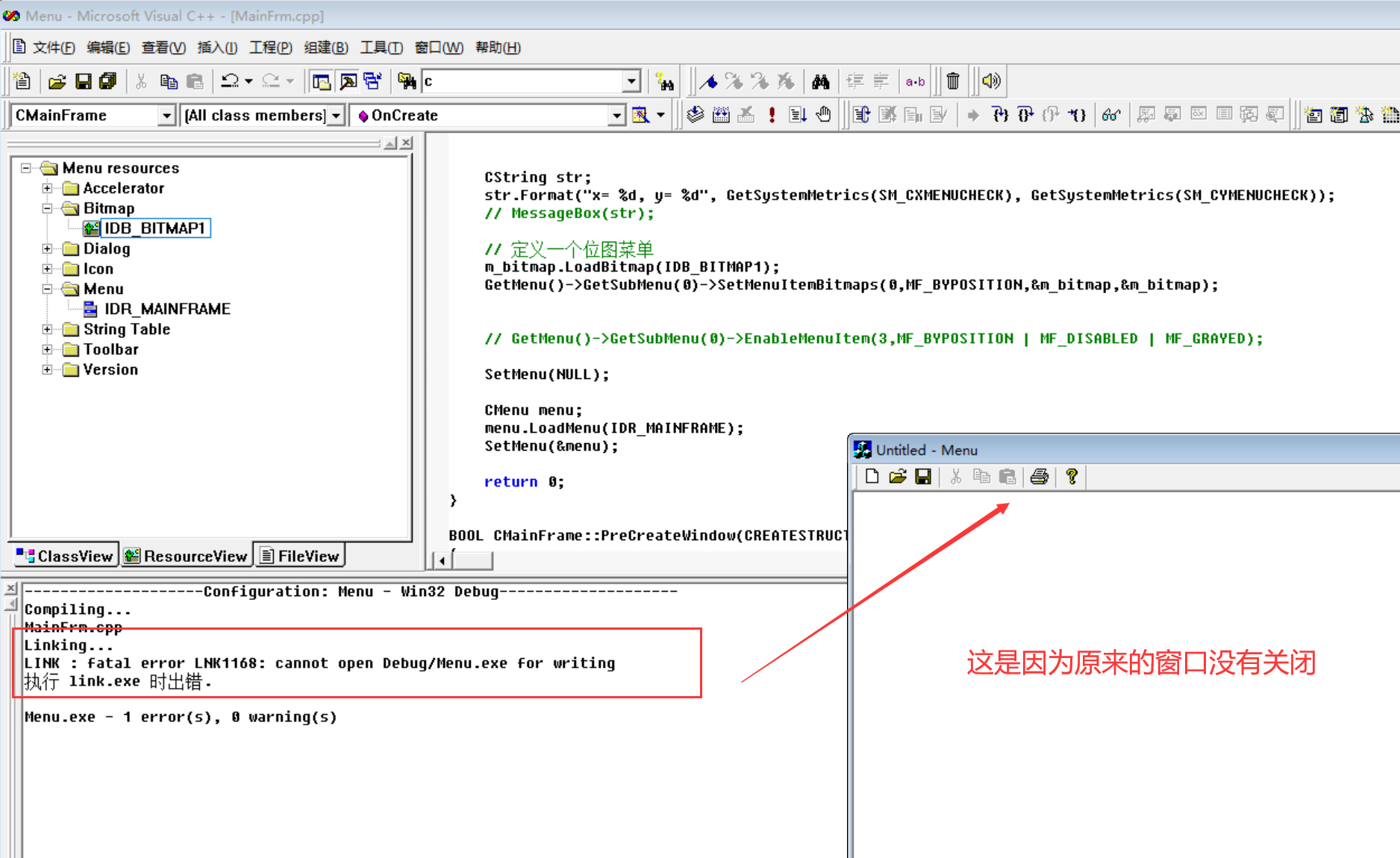Open a file with the folder icon

click(57, 81)
